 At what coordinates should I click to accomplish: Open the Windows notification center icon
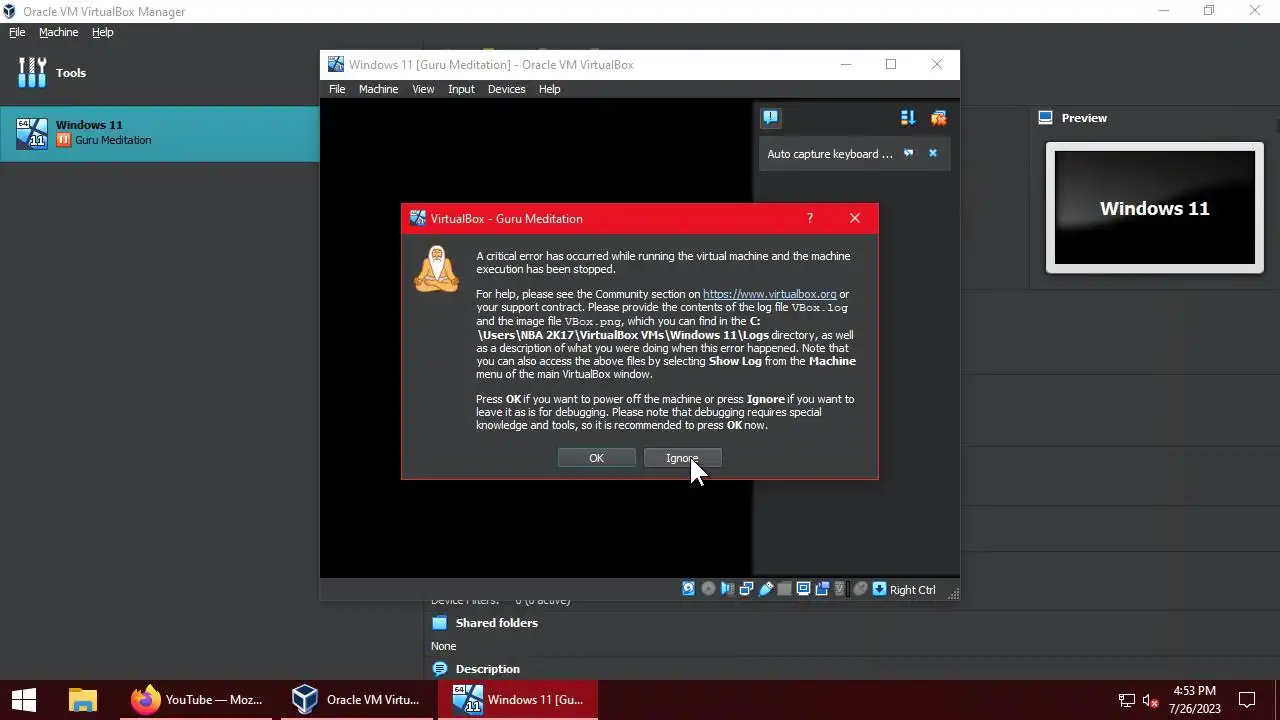point(1247,699)
